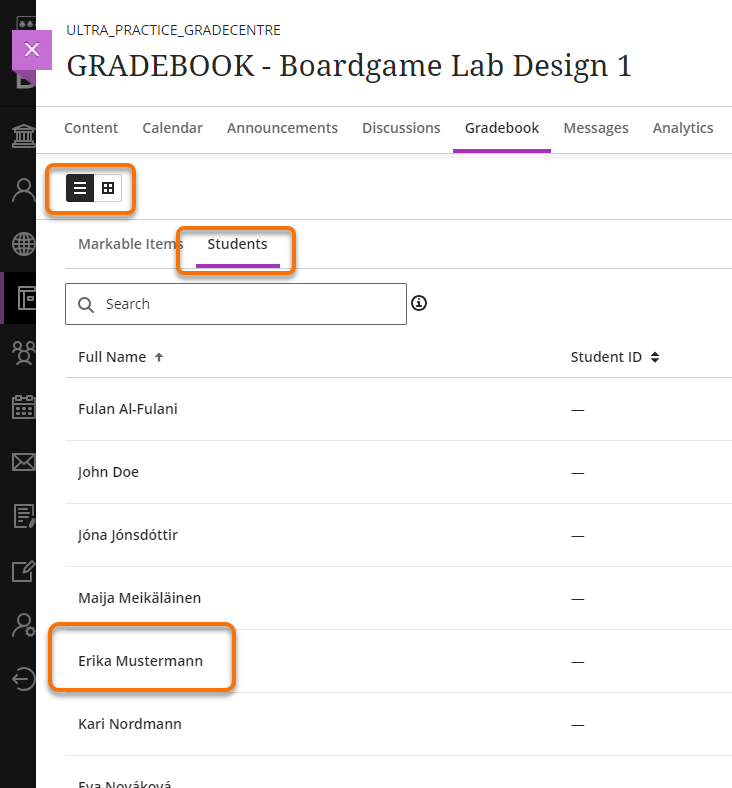This screenshot has height=788, width=732.
Task: Close the course panel with the purple X
Action: click(x=32, y=49)
